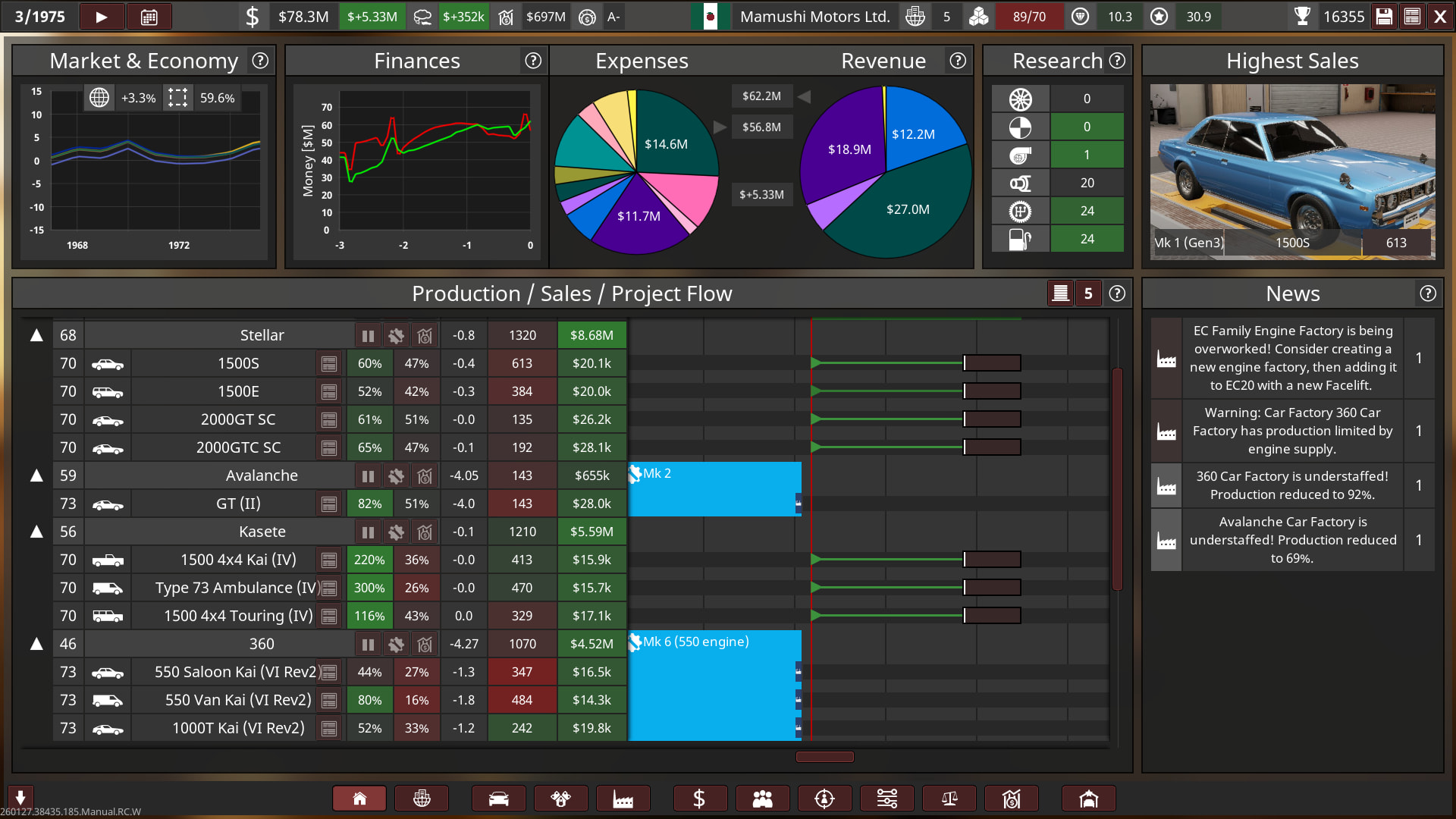Open the car designer icon in bottom toolbar

point(499,799)
